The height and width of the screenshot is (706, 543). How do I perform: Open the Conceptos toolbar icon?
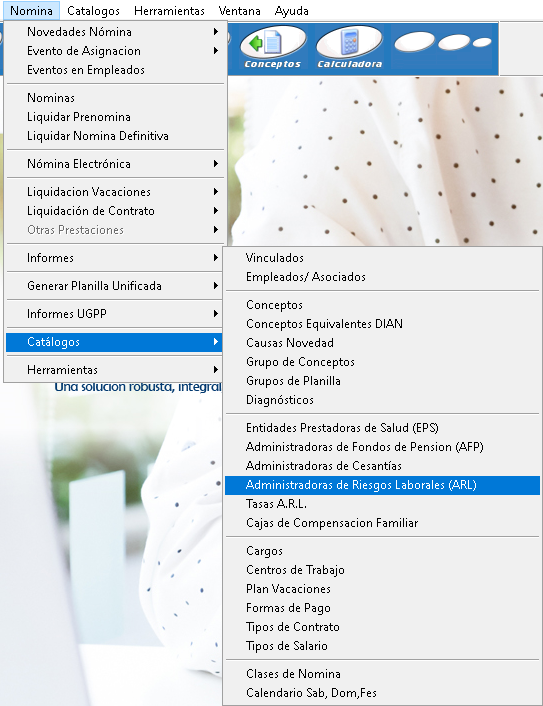tap(273, 48)
